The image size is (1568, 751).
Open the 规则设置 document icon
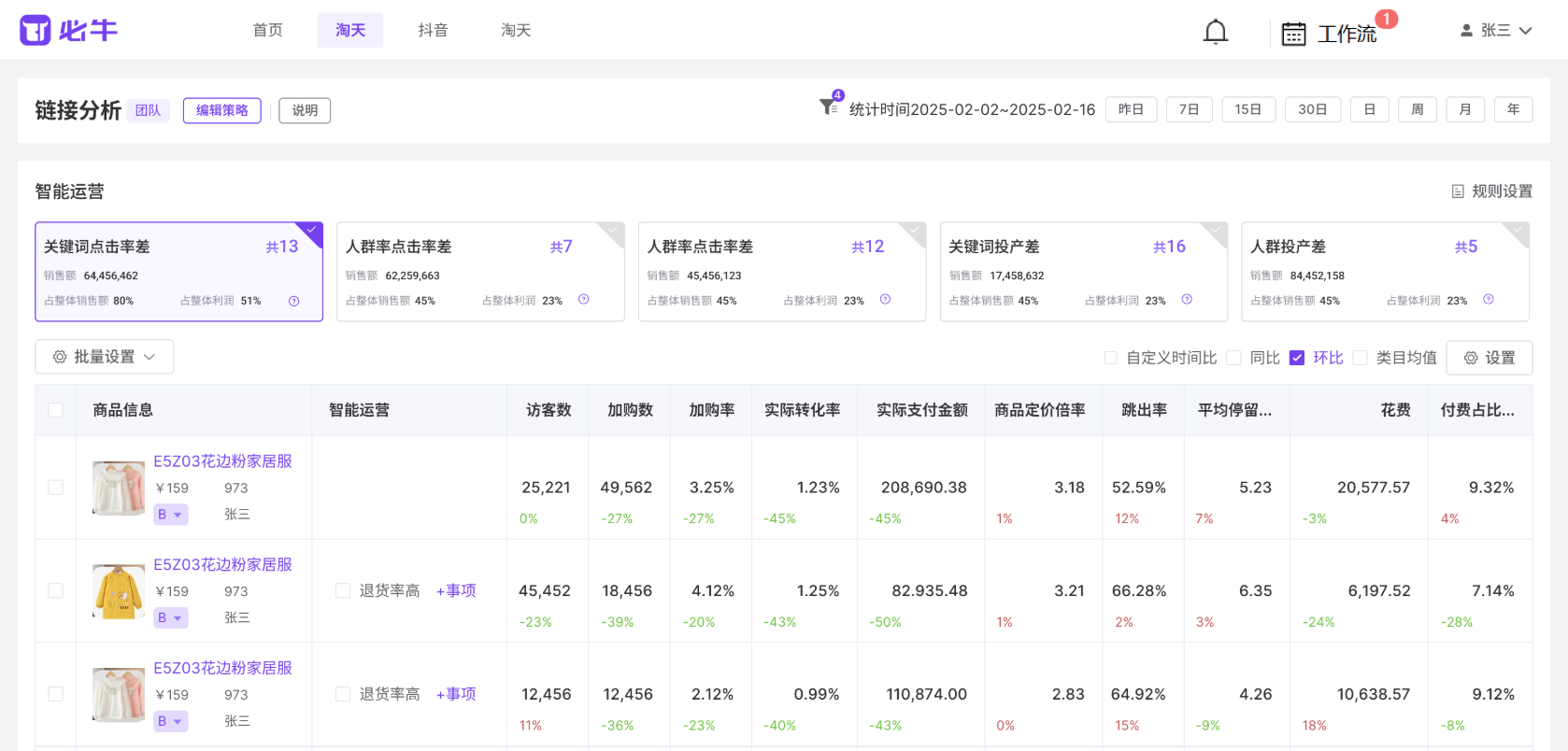point(1457,191)
